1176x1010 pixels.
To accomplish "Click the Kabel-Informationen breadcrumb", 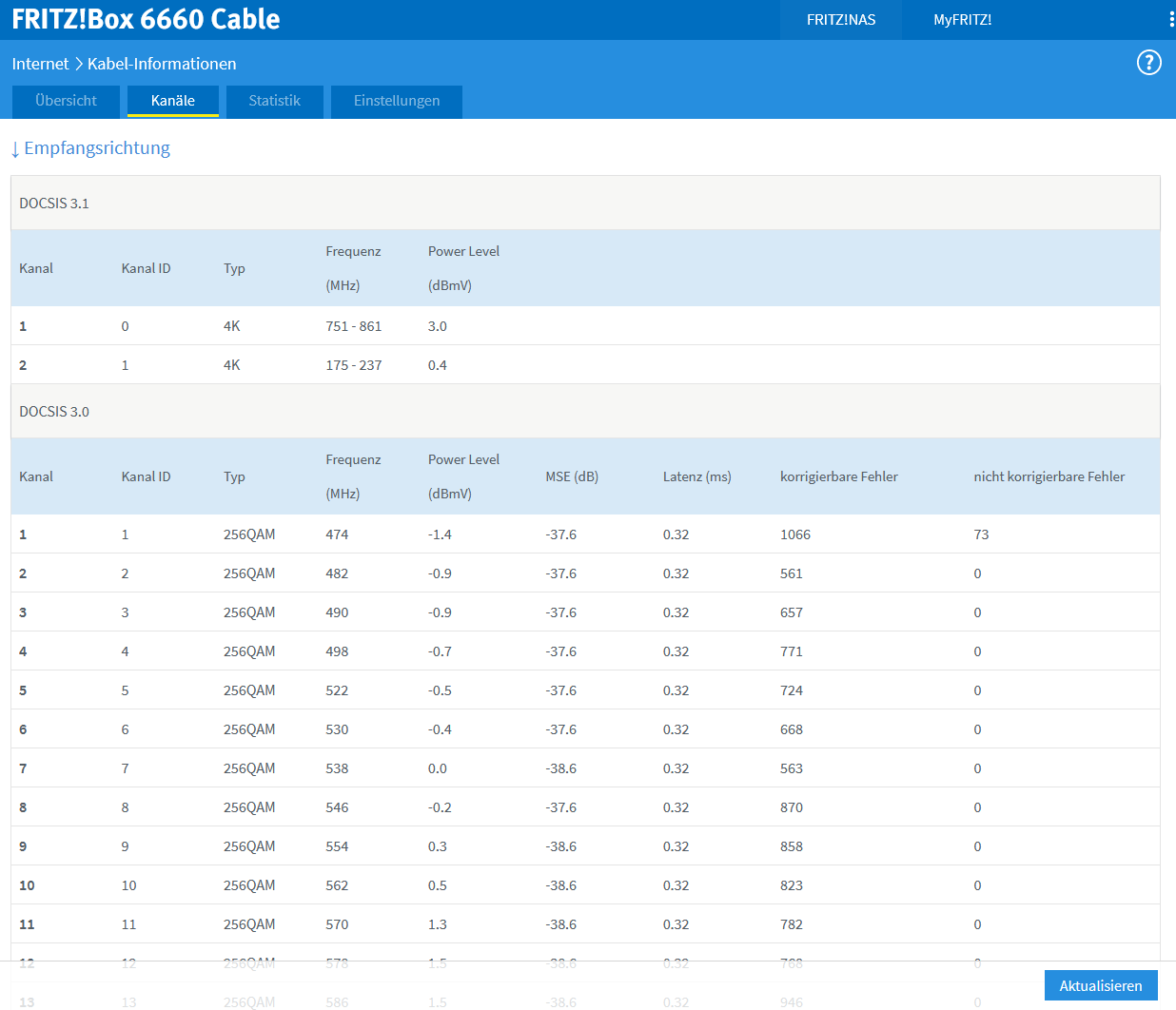I will (162, 64).
